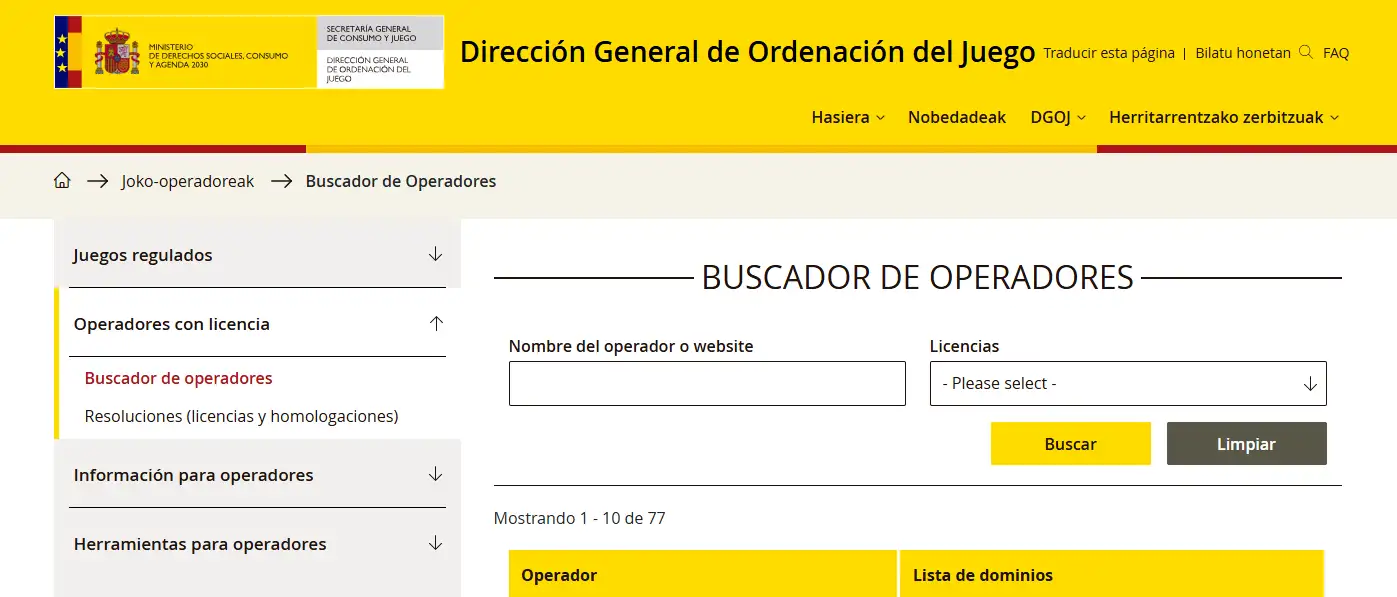Expand Juegos regulados with its arrow
The image size is (1397, 597).
pos(435,255)
